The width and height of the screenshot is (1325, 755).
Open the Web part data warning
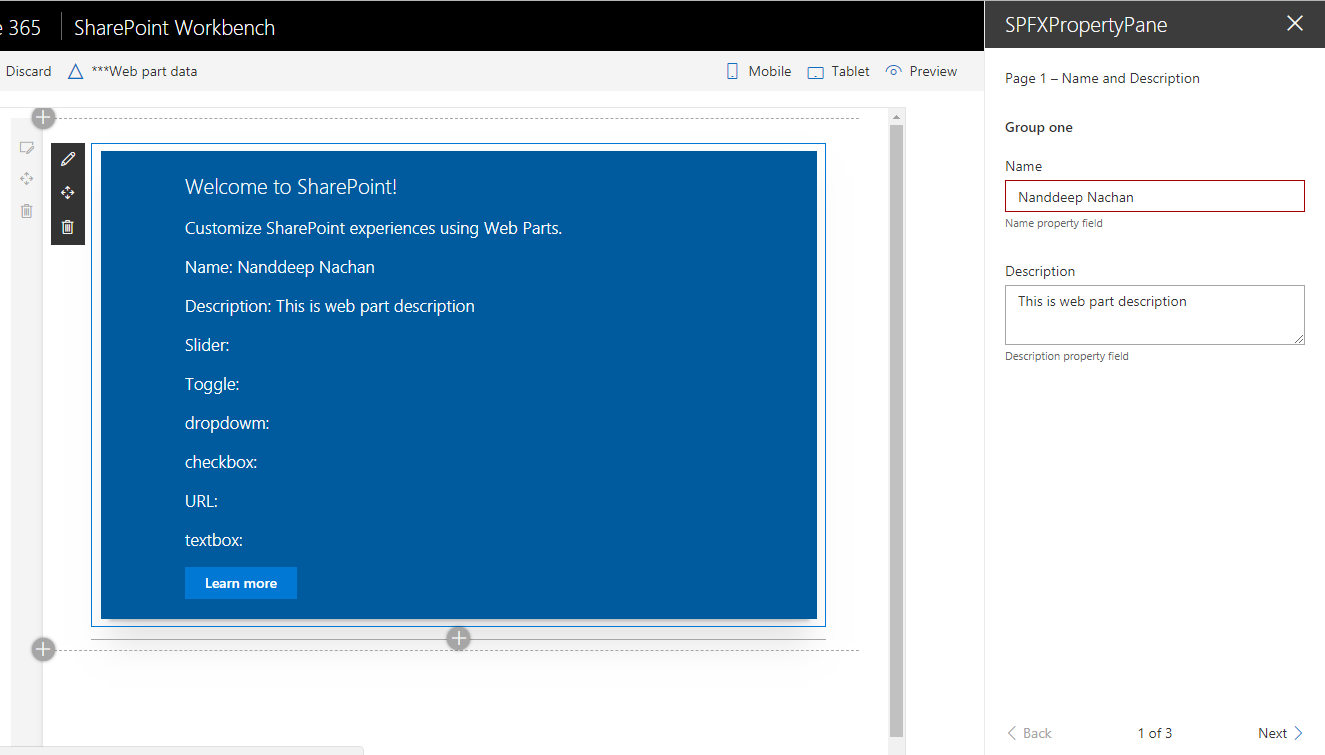(x=133, y=72)
